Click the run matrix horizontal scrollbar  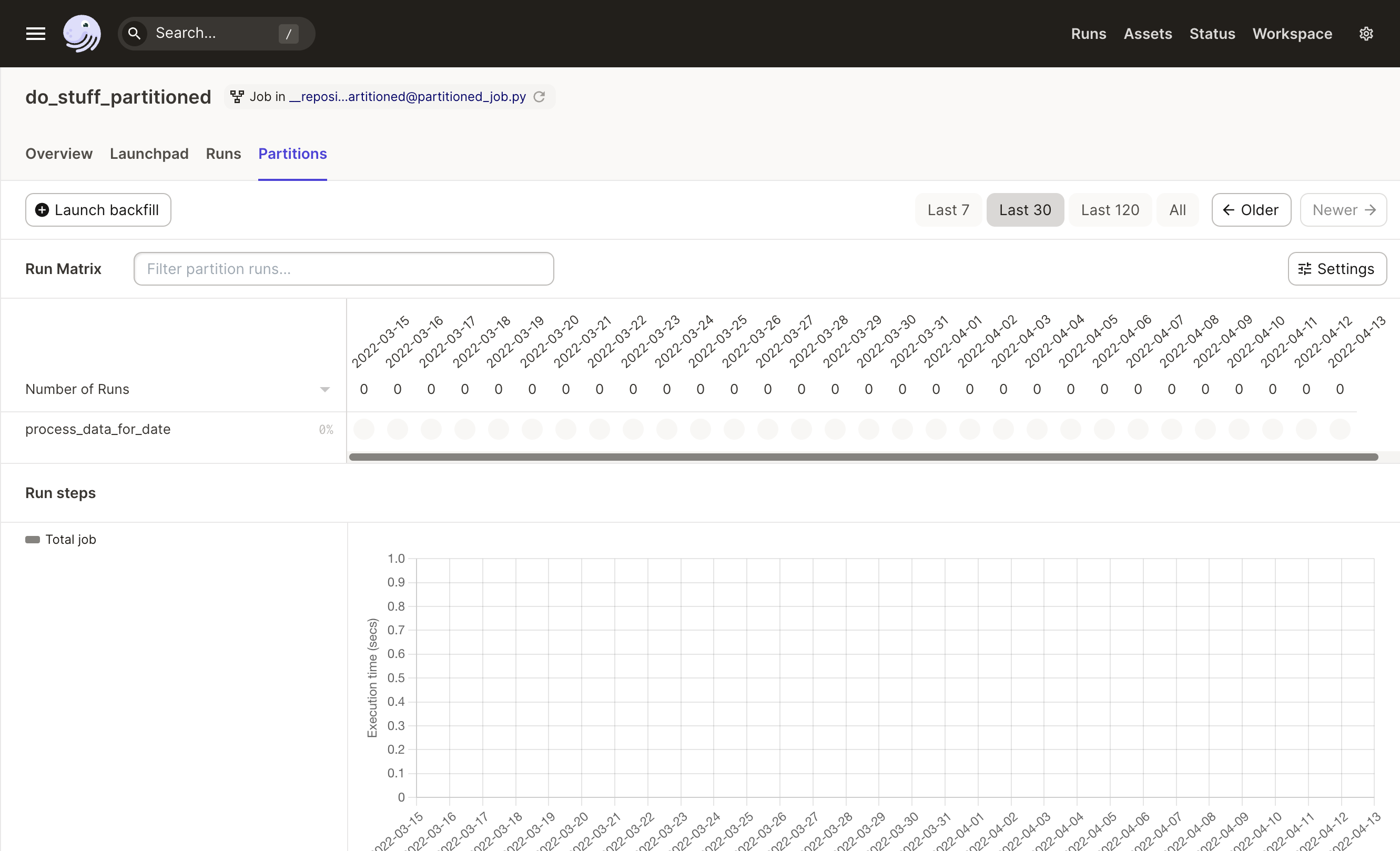pyautogui.click(x=863, y=457)
